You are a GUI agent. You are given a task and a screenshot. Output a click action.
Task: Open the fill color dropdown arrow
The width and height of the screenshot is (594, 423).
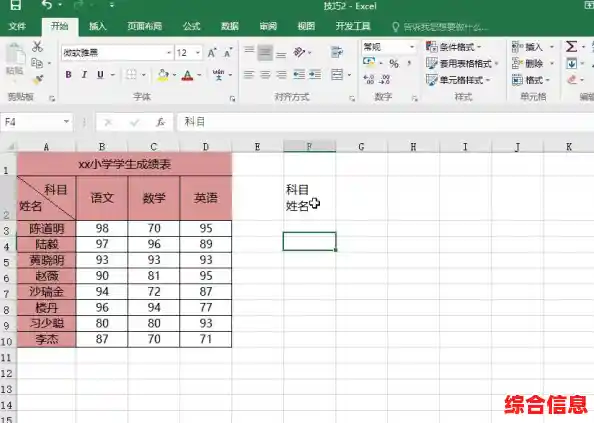(174, 75)
